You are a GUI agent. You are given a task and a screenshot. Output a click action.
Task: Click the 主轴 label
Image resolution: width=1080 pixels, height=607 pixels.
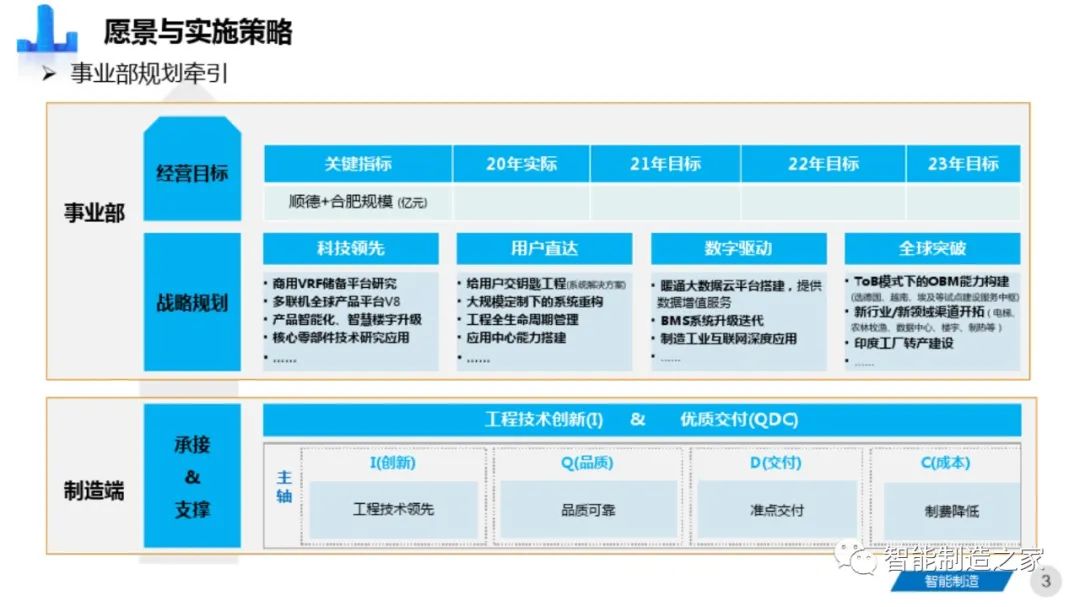[284, 486]
